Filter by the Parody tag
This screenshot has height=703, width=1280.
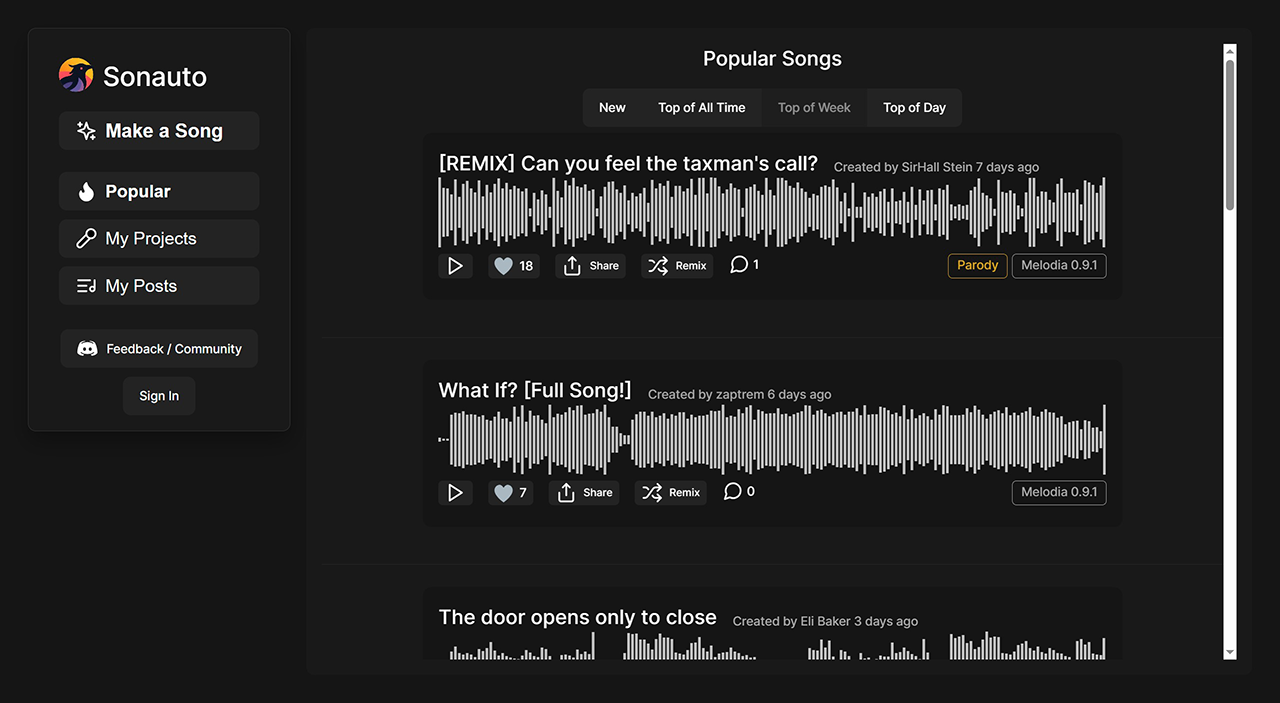pos(977,265)
